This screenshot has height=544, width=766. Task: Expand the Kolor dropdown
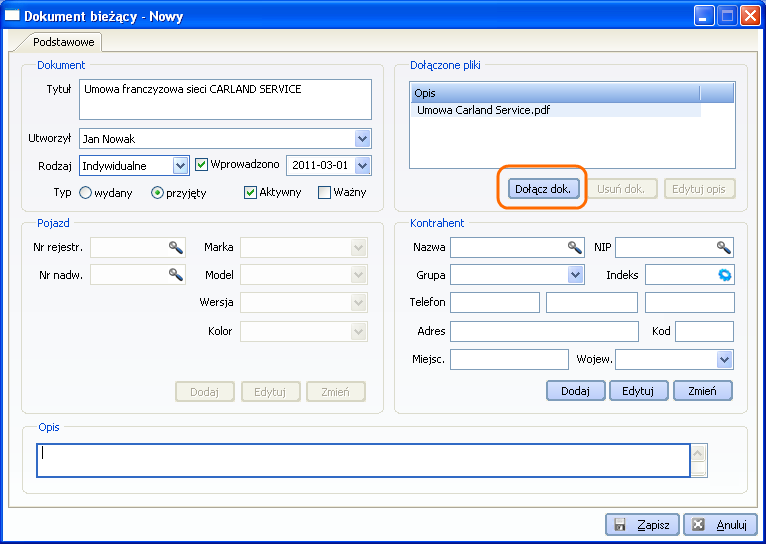point(359,332)
